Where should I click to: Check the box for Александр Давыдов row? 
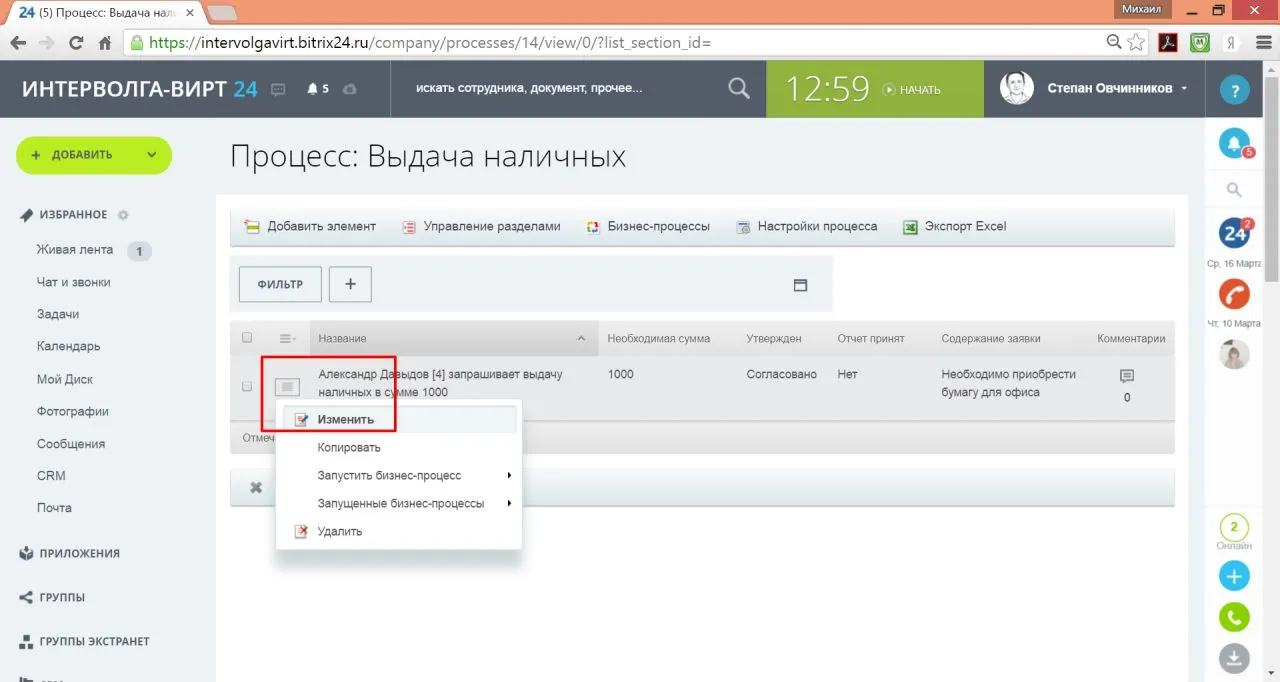(x=247, y=386)
